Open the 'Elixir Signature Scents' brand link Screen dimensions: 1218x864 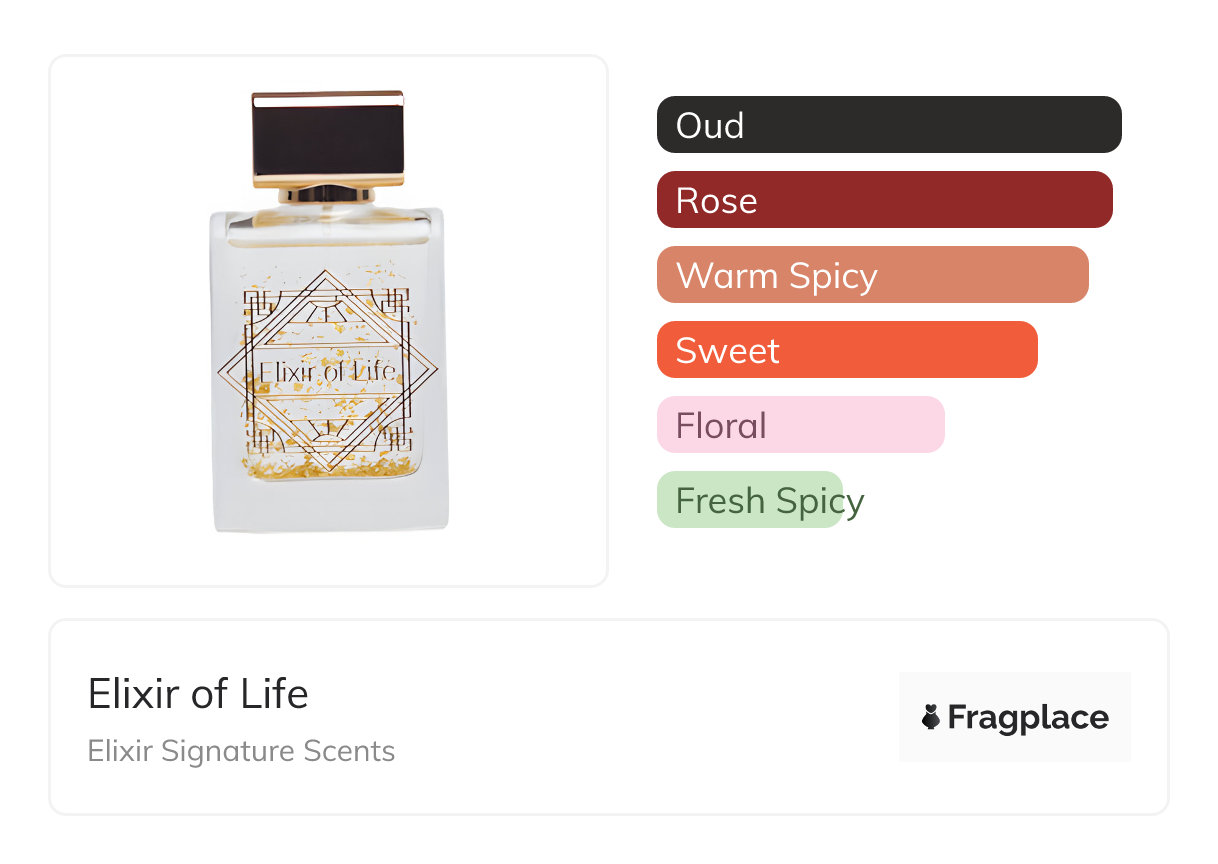pos(241,751)
